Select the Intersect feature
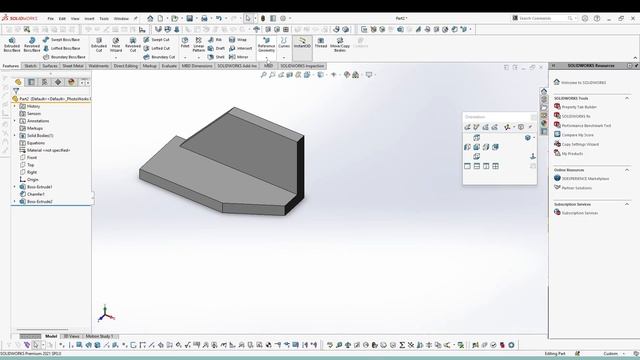This screenshot has height=360, width=640. (240, 48)
